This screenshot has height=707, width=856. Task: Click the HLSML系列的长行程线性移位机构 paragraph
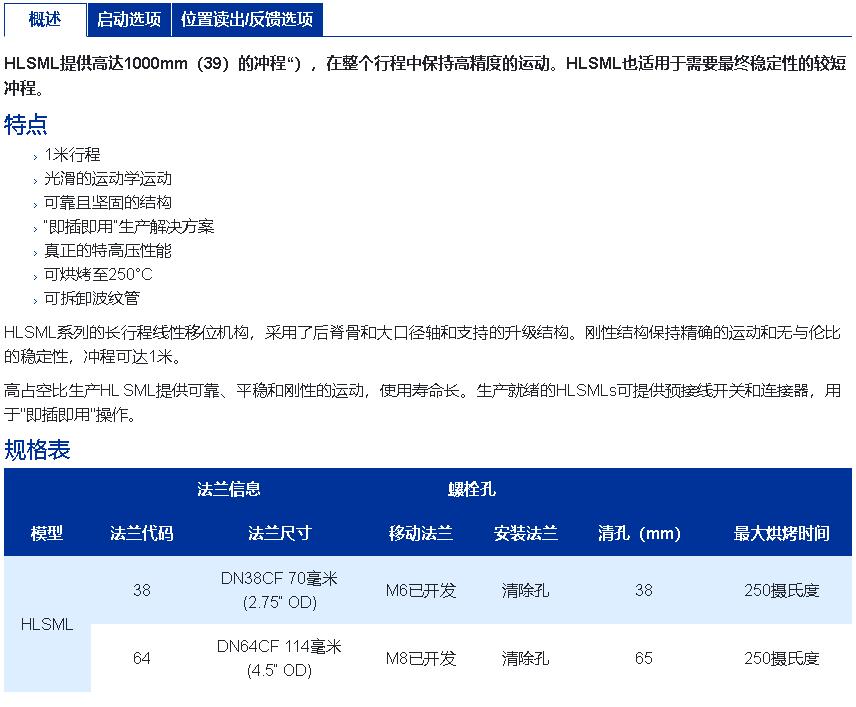pos(422,344)
